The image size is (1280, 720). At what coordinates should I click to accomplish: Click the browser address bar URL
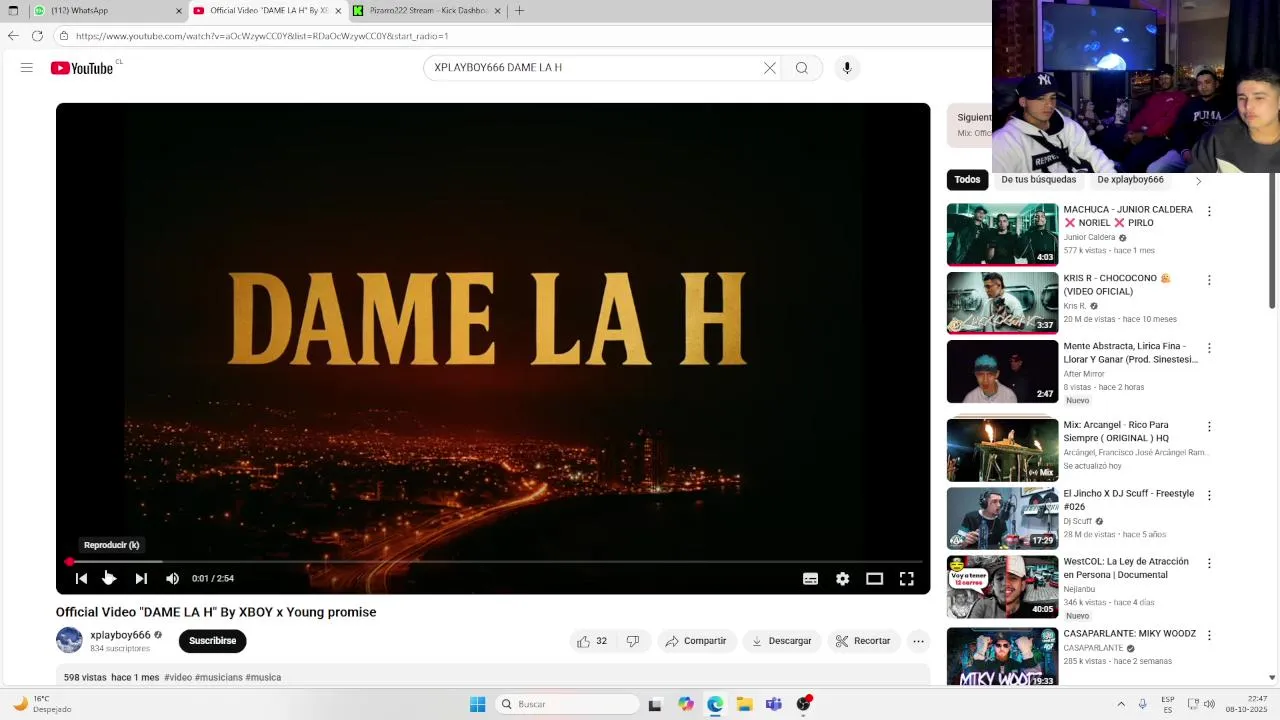pyautogui.click(x=262, y=36)
